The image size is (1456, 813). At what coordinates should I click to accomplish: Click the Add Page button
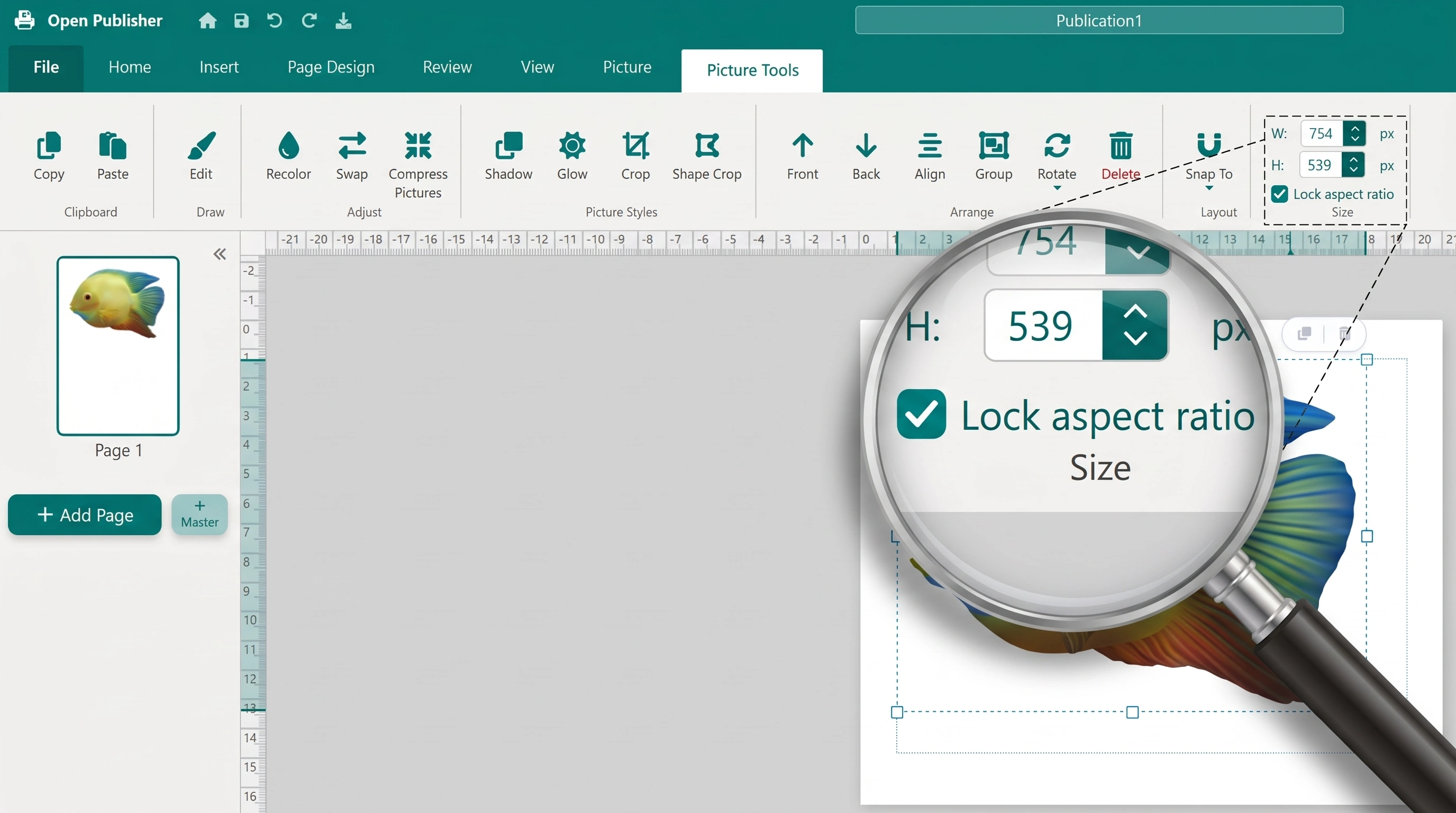pos(85,514)
